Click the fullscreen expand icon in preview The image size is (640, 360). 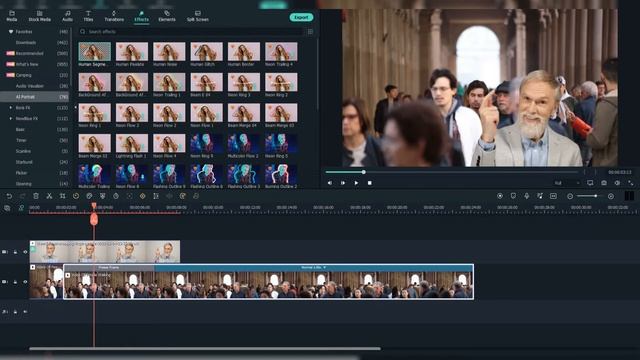click(631, 183)
